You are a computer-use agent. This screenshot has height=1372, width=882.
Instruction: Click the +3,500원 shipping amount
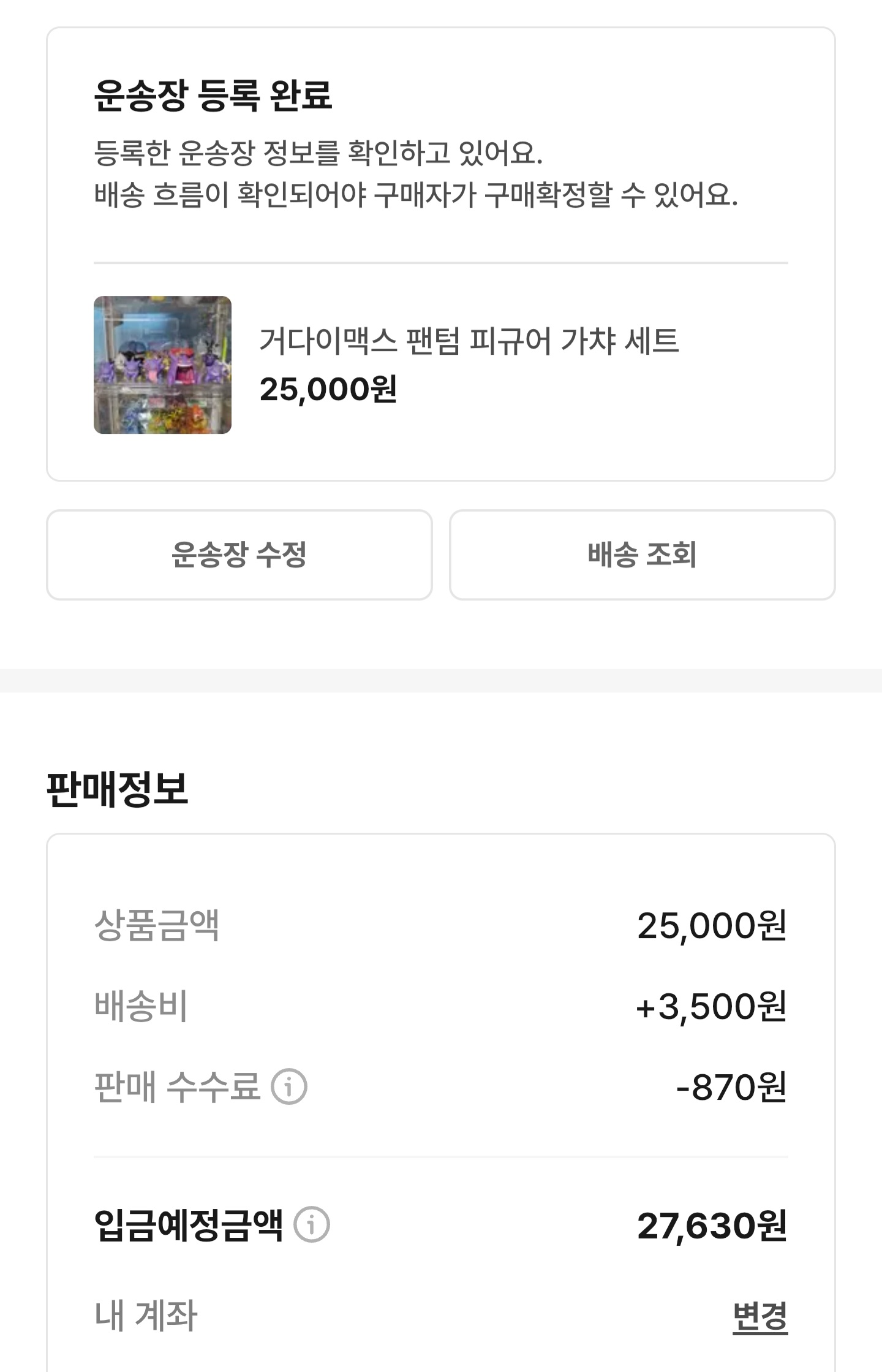tap(711, 1006)
